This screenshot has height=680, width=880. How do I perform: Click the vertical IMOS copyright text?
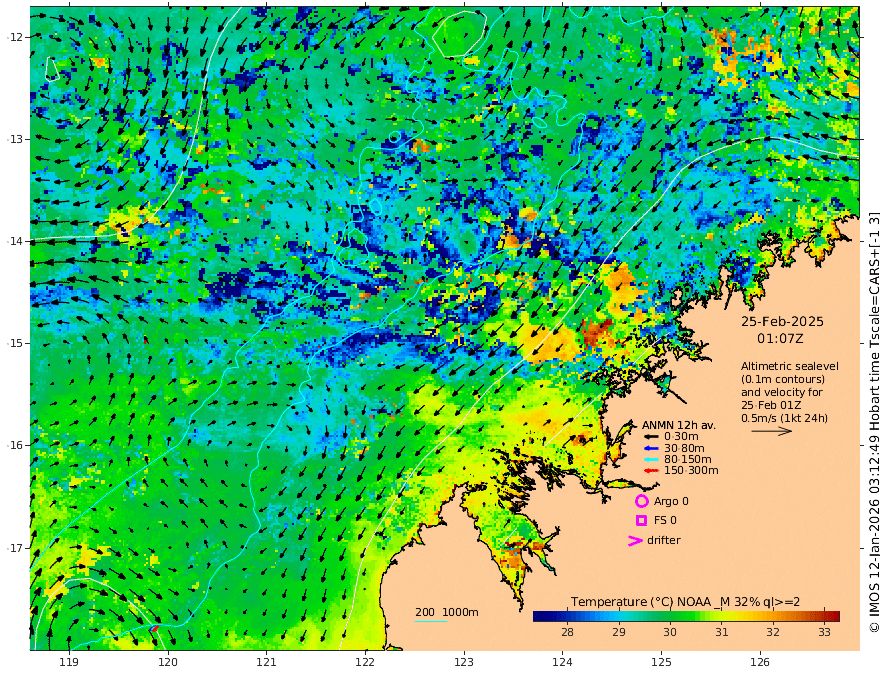[874, 422]
